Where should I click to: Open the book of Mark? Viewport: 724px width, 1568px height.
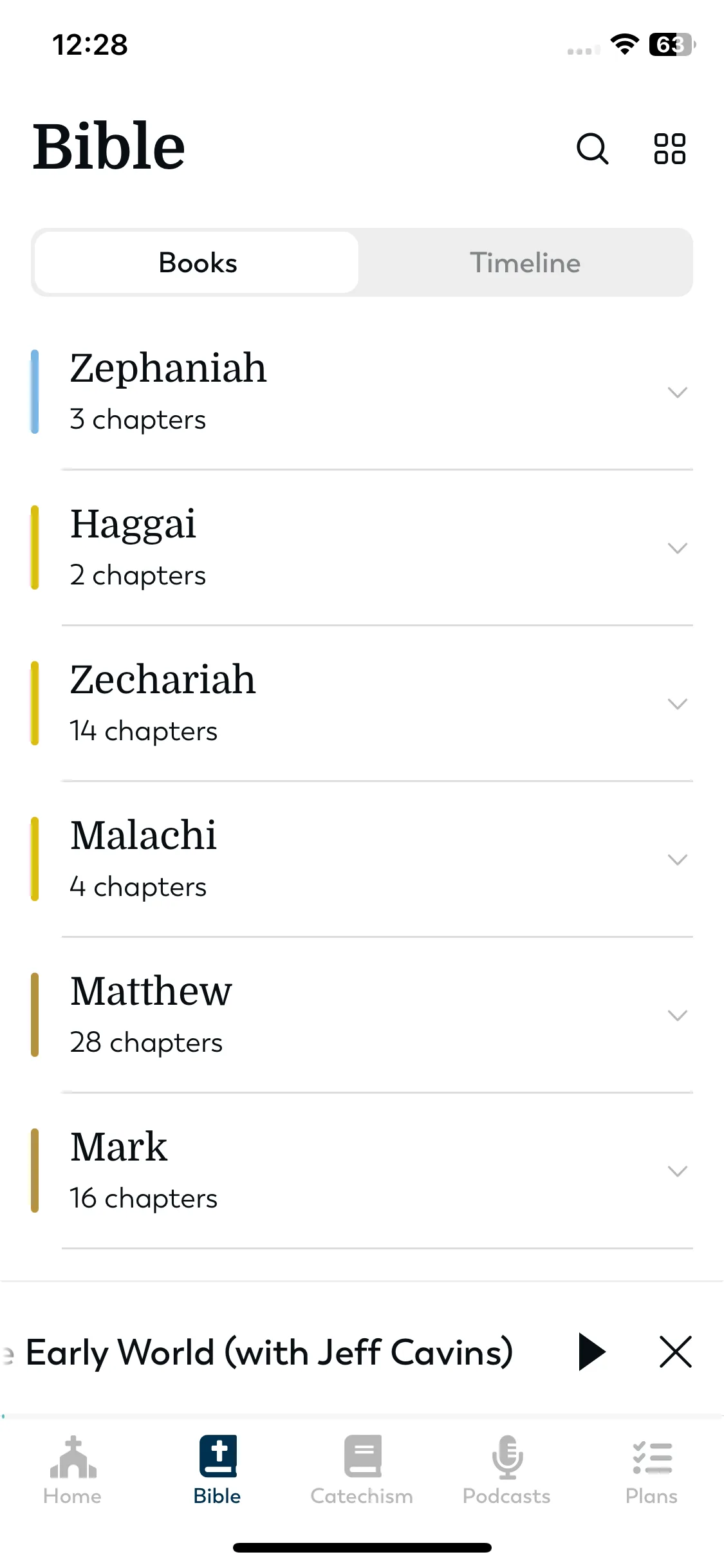(x=362, y=1171)
